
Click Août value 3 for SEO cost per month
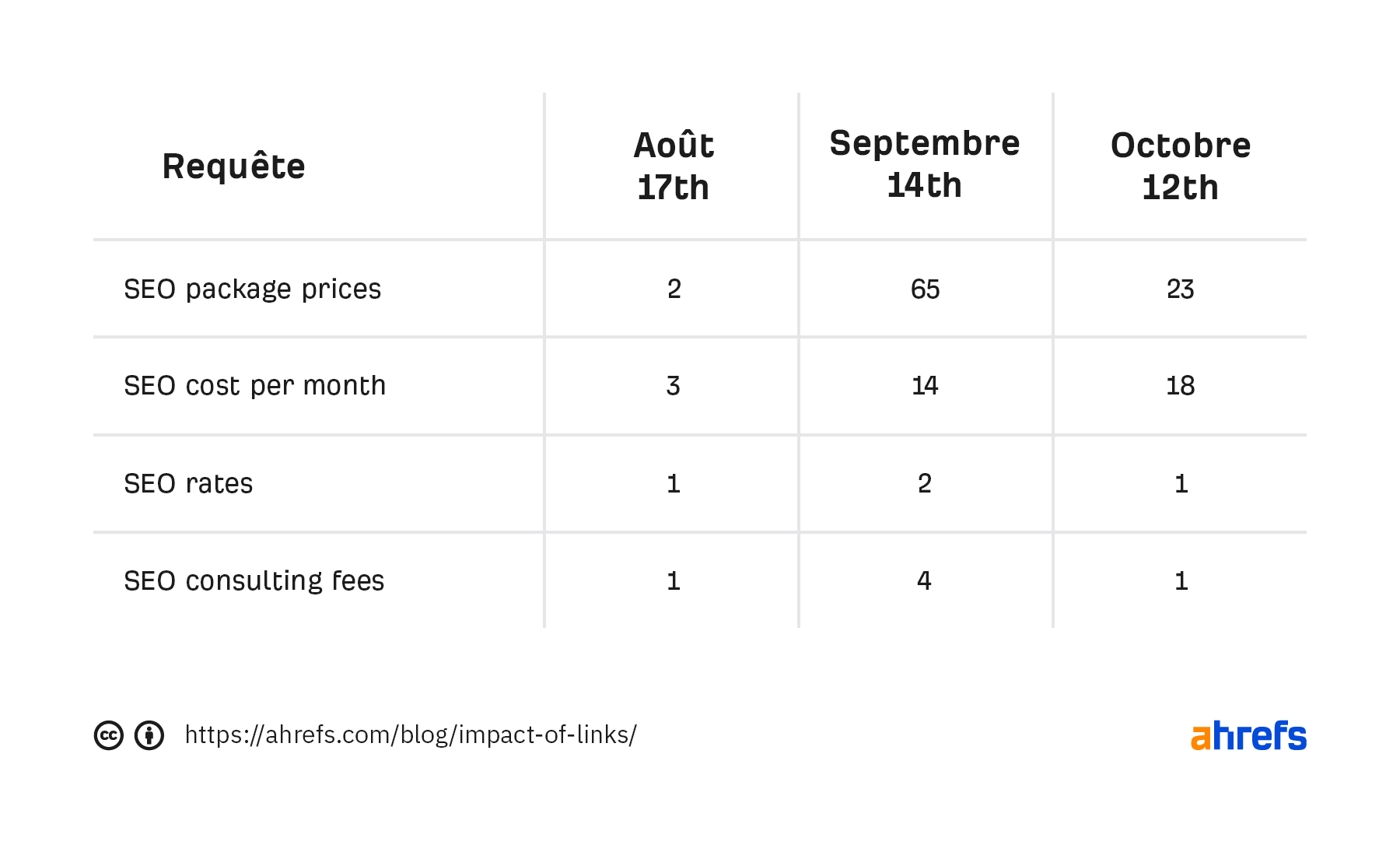pos(674,386)
